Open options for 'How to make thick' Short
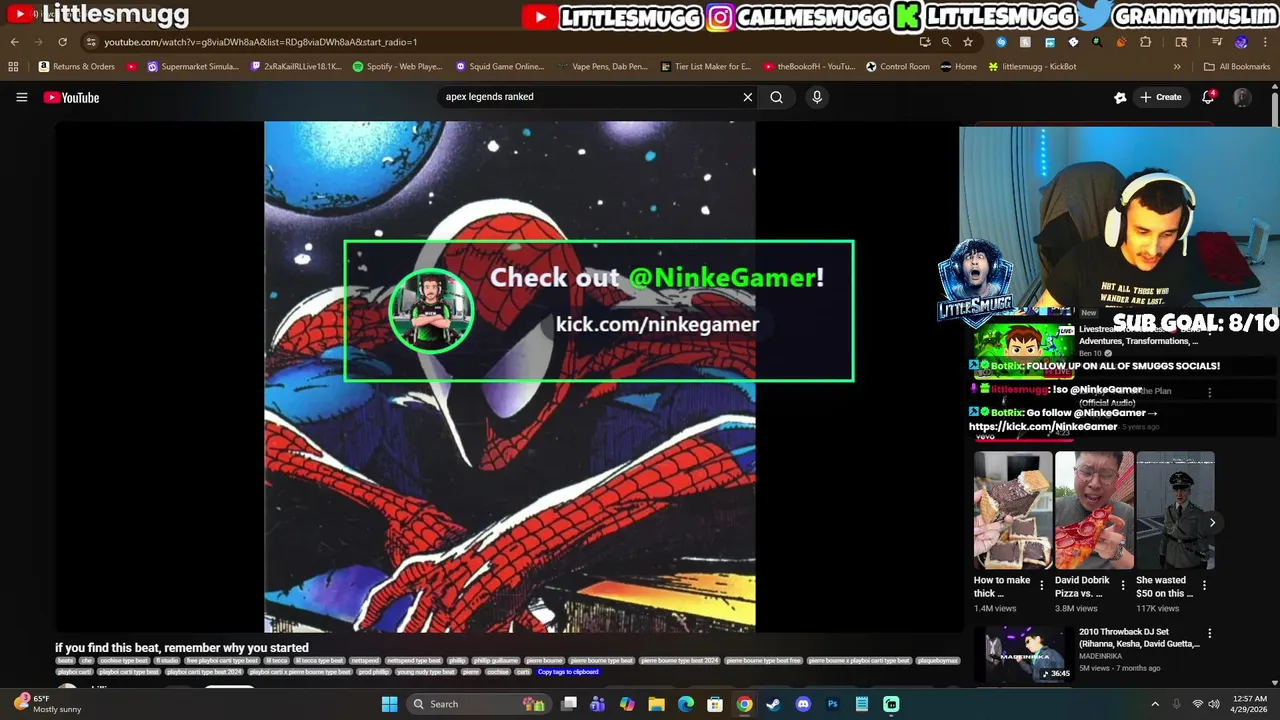The width and height of the screenshot is (1280, 720). pos(1041,585)
